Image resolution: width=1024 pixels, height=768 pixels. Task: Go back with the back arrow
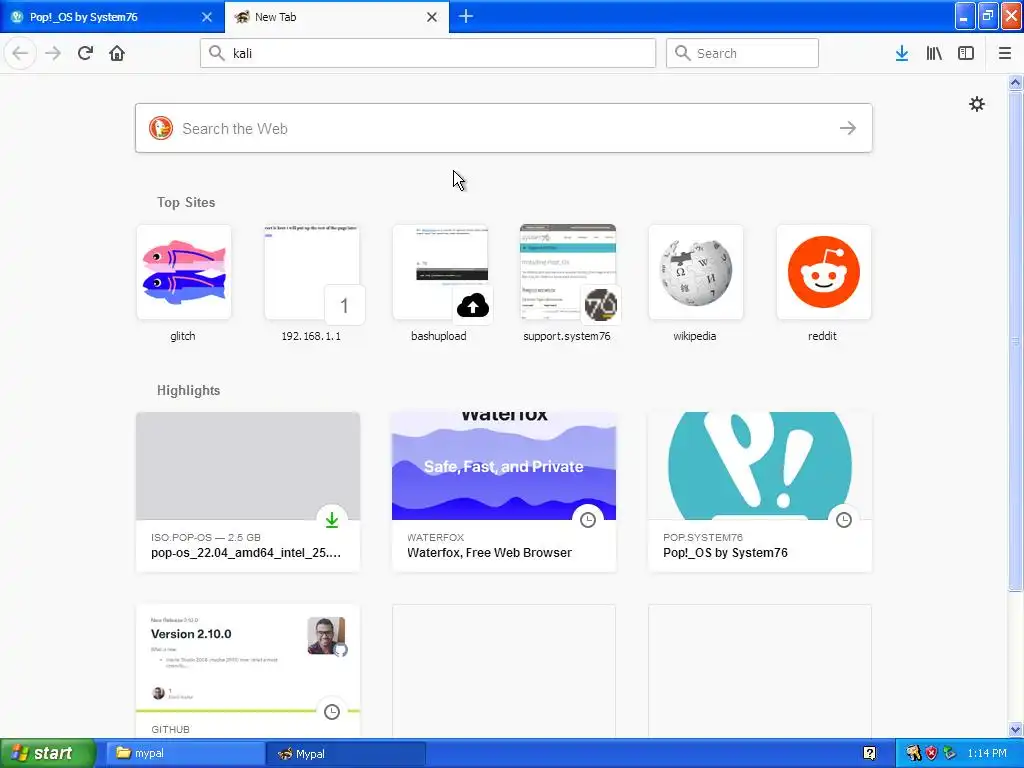[20, 53]
